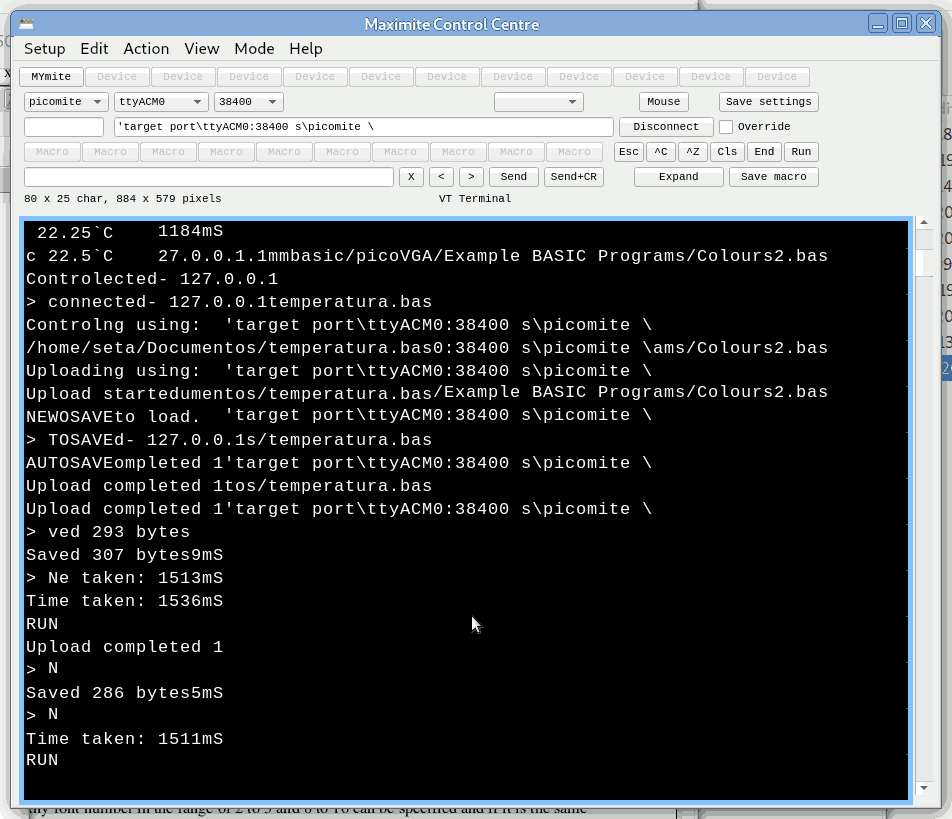Click terminal line '> Ne taken: 1513mS'

124,578
